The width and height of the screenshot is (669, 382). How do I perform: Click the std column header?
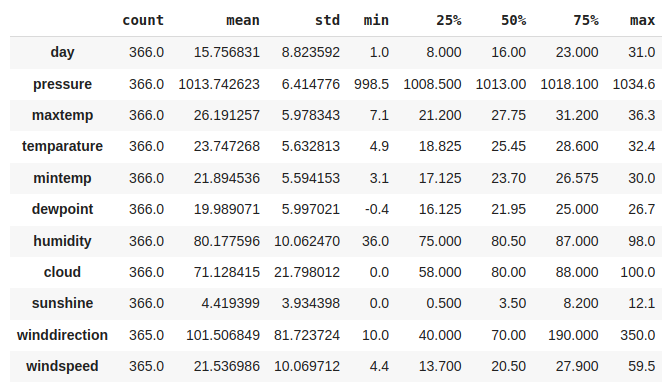(x=327, y=20)
